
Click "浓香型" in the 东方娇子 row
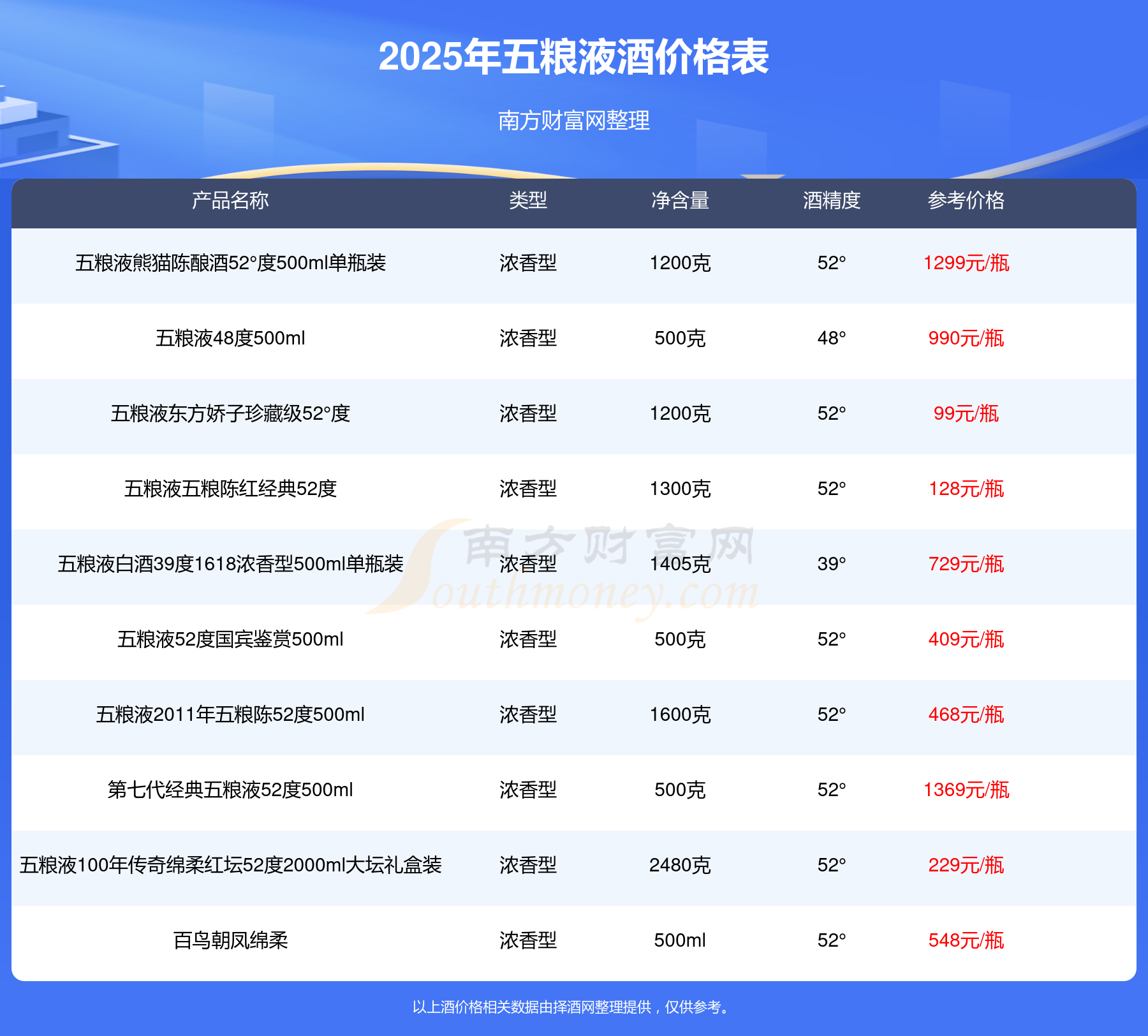(x=528, y=413)
